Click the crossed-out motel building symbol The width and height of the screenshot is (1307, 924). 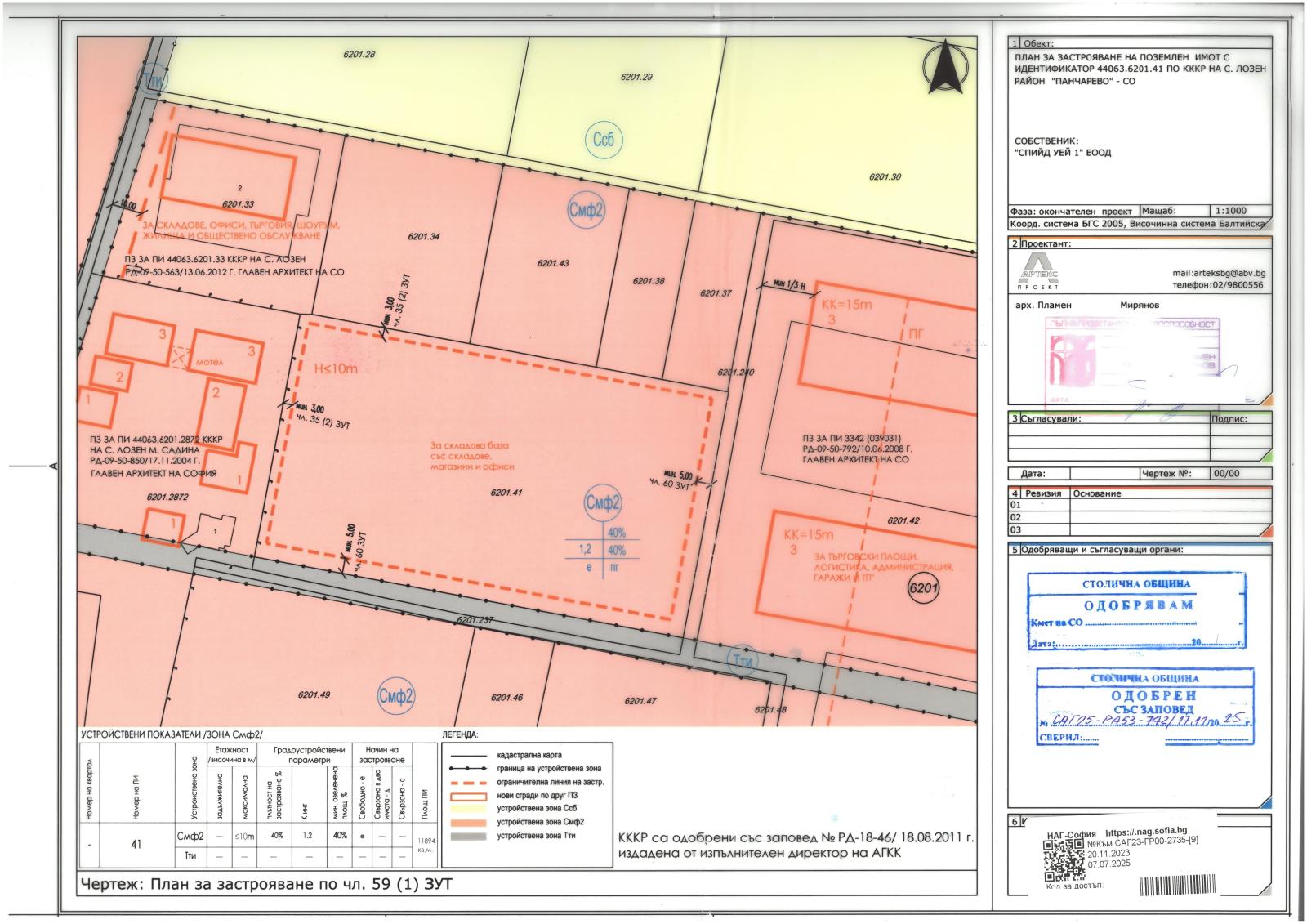(x=180, y=355)
